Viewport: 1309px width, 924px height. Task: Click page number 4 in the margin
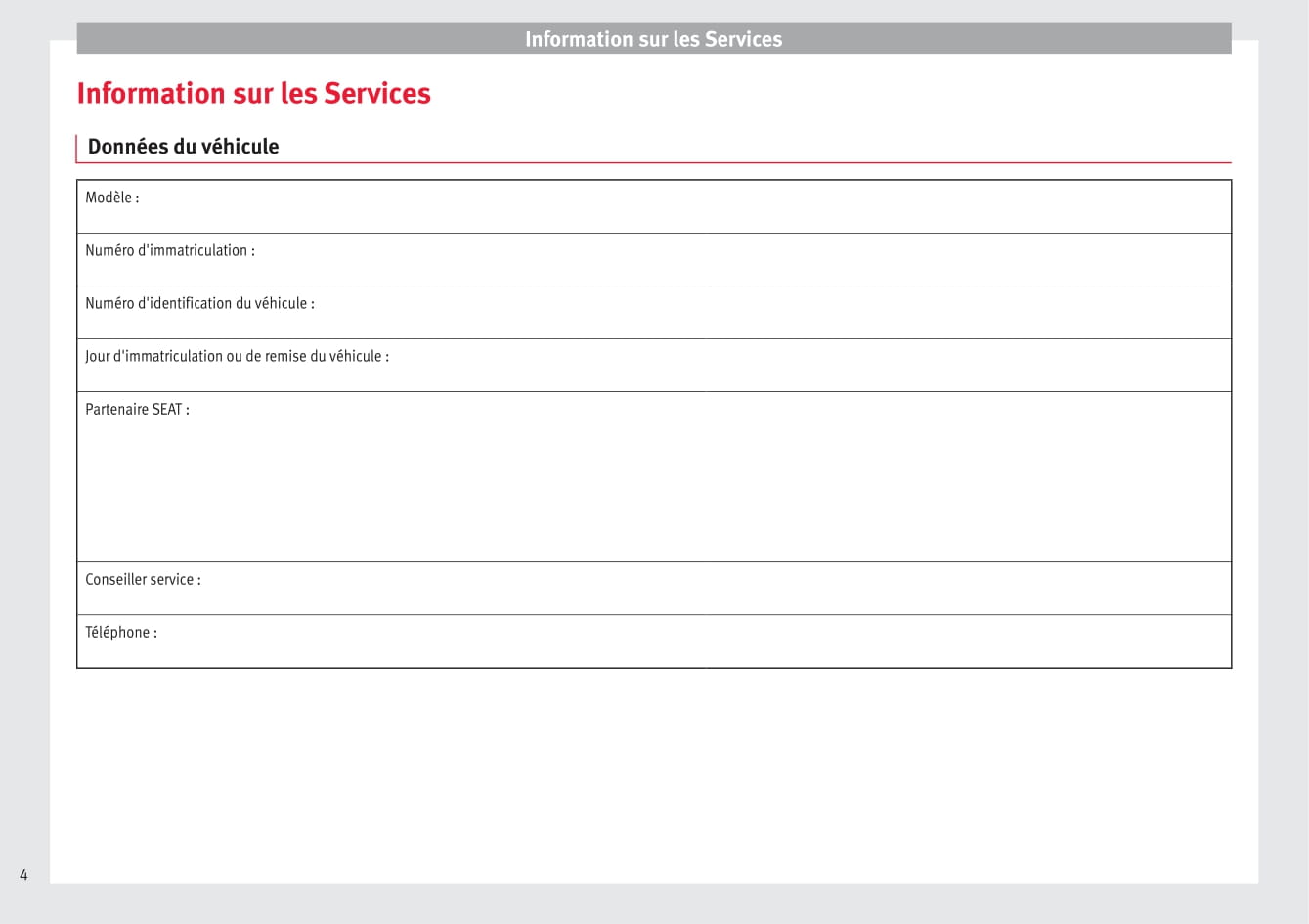(x=23, y=875)
